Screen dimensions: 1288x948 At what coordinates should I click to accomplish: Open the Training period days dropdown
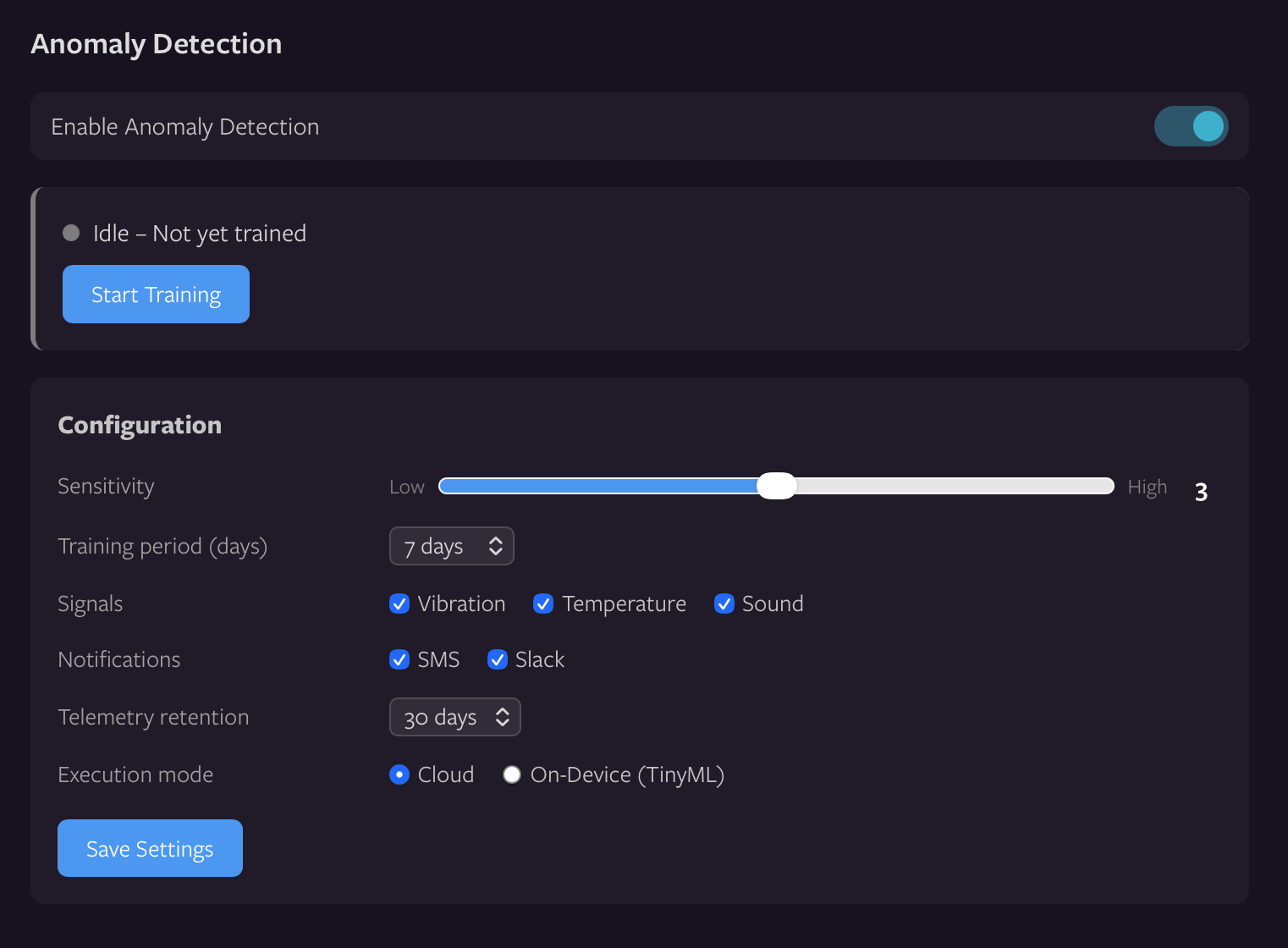click(x=451, y=546)
